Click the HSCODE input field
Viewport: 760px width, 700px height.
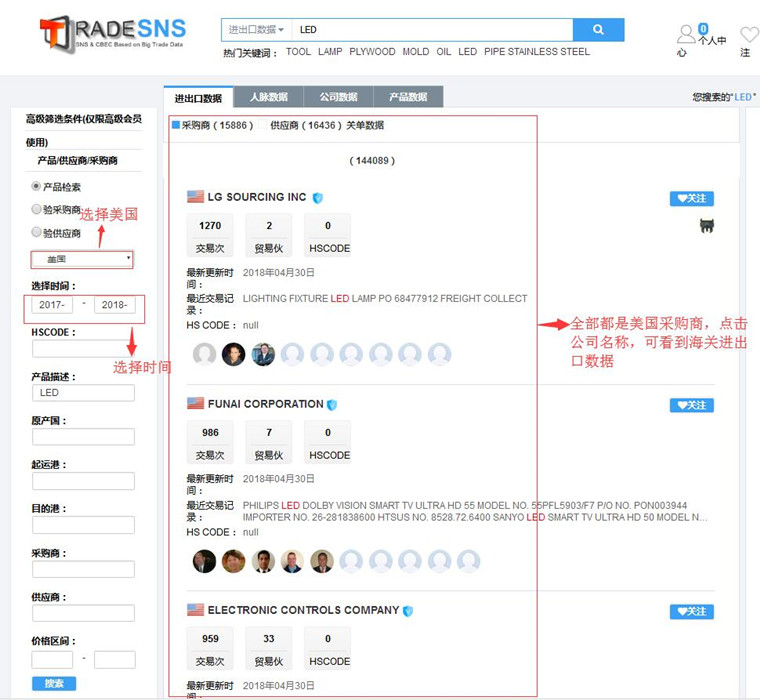[83, 349]
